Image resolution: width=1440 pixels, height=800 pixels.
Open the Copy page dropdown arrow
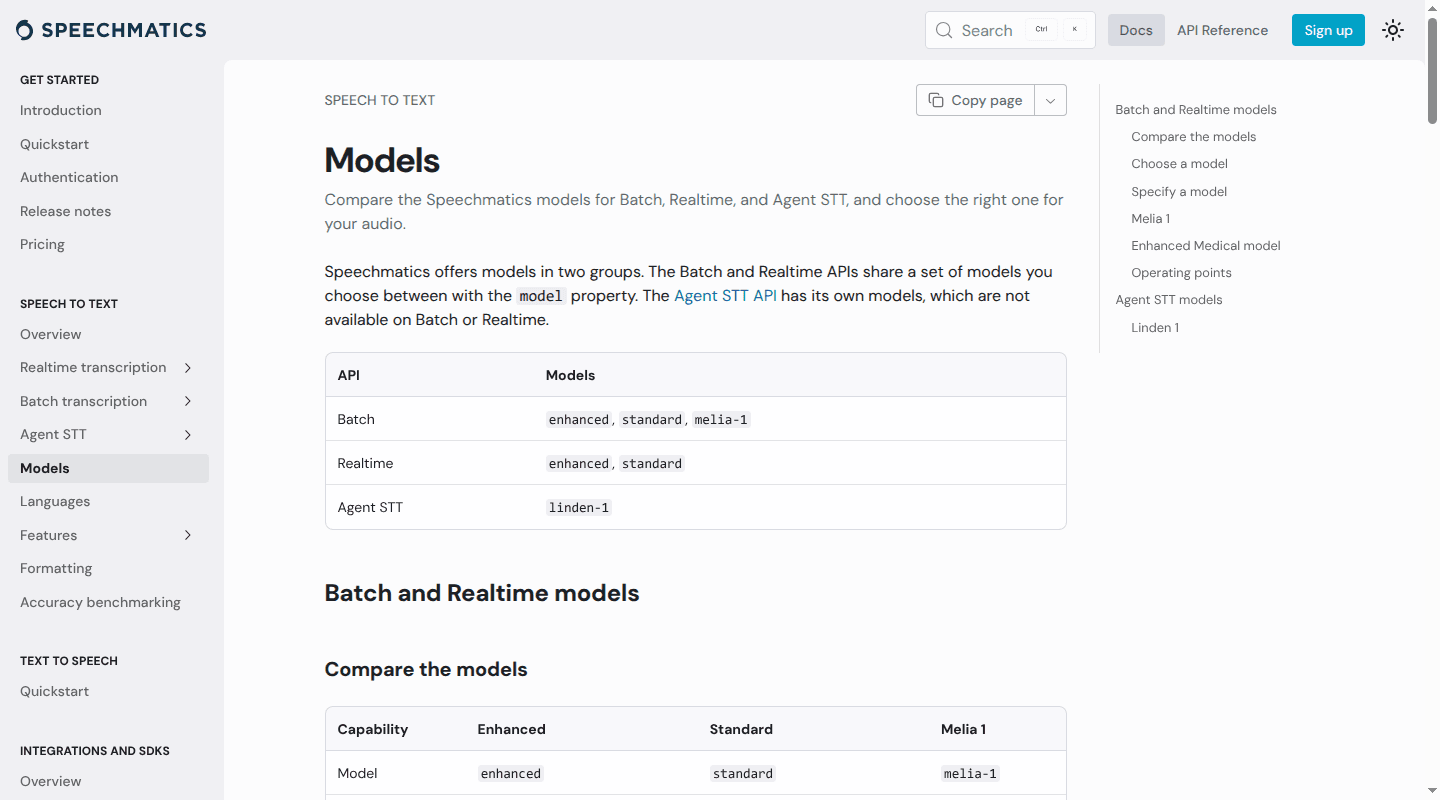click(x=1050, y=100)
